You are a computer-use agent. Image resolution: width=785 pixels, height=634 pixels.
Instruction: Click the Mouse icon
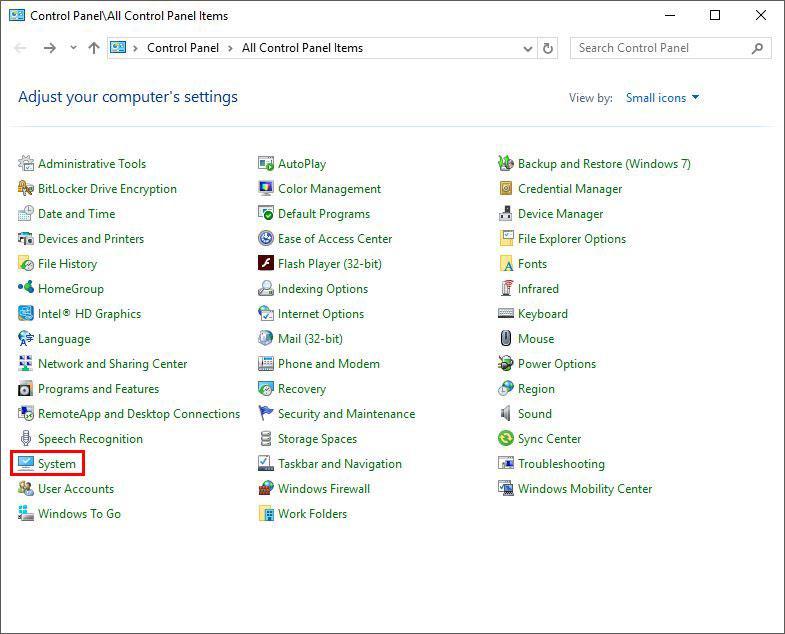(507, 339)
